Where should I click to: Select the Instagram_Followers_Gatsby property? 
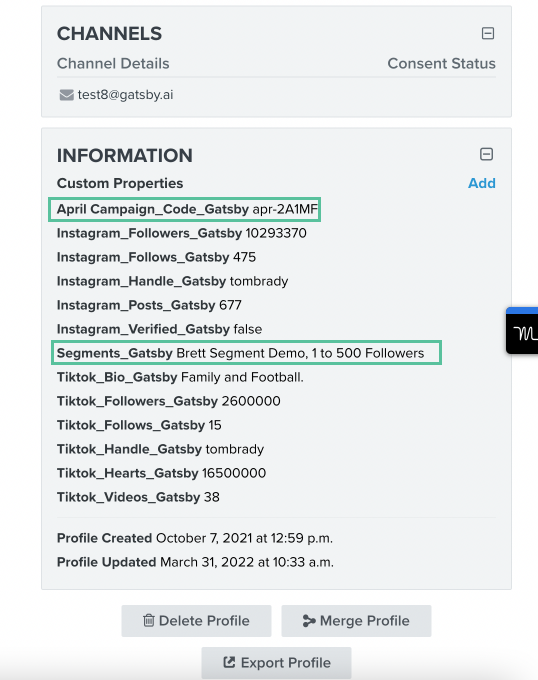[182, 233]
